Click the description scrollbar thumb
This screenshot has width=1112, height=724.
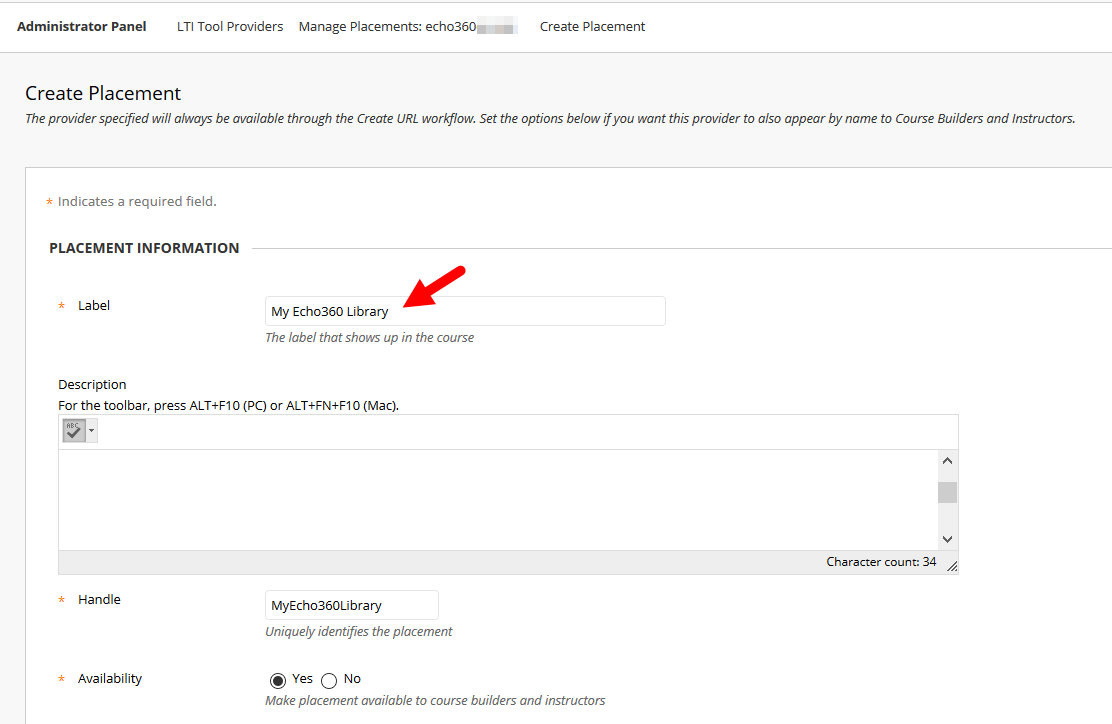[947, 492]
